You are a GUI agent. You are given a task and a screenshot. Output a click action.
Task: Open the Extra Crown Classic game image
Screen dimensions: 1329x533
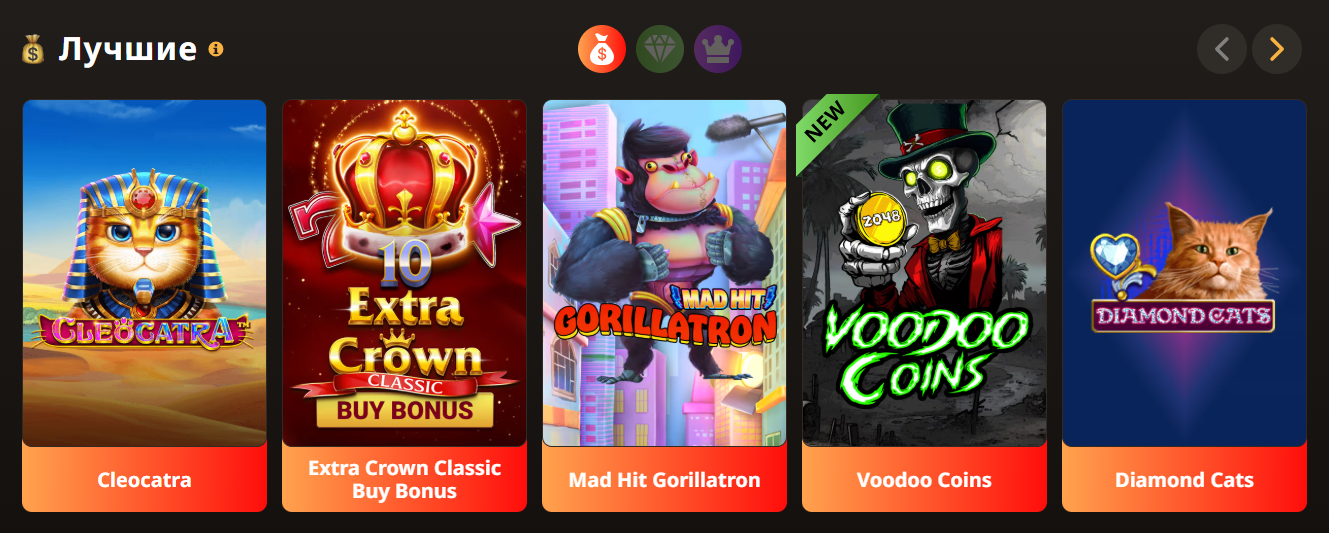click(405, 273)
